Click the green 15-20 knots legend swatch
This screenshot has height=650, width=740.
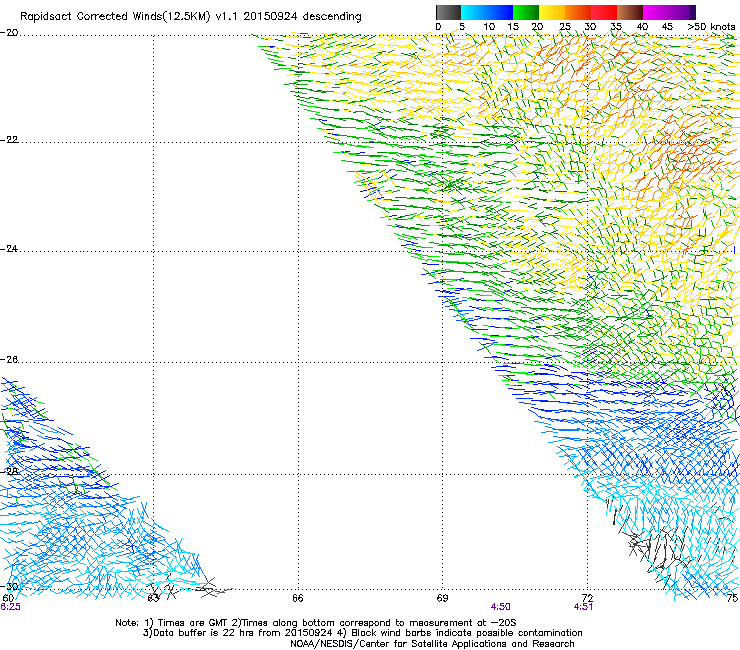tap(526, 12)
